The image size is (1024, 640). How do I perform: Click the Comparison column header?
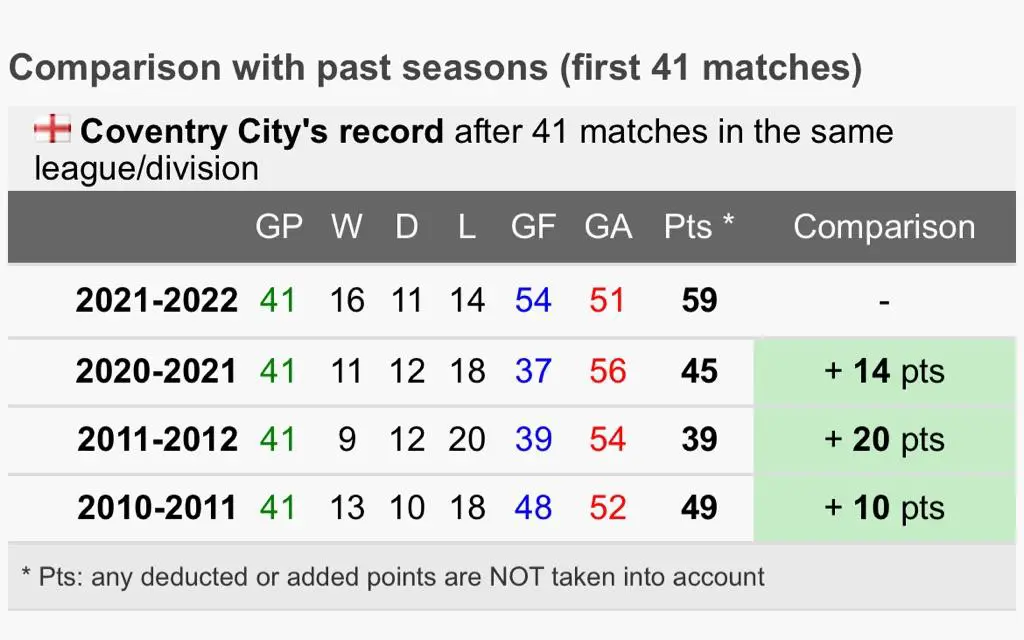(884, 227)
